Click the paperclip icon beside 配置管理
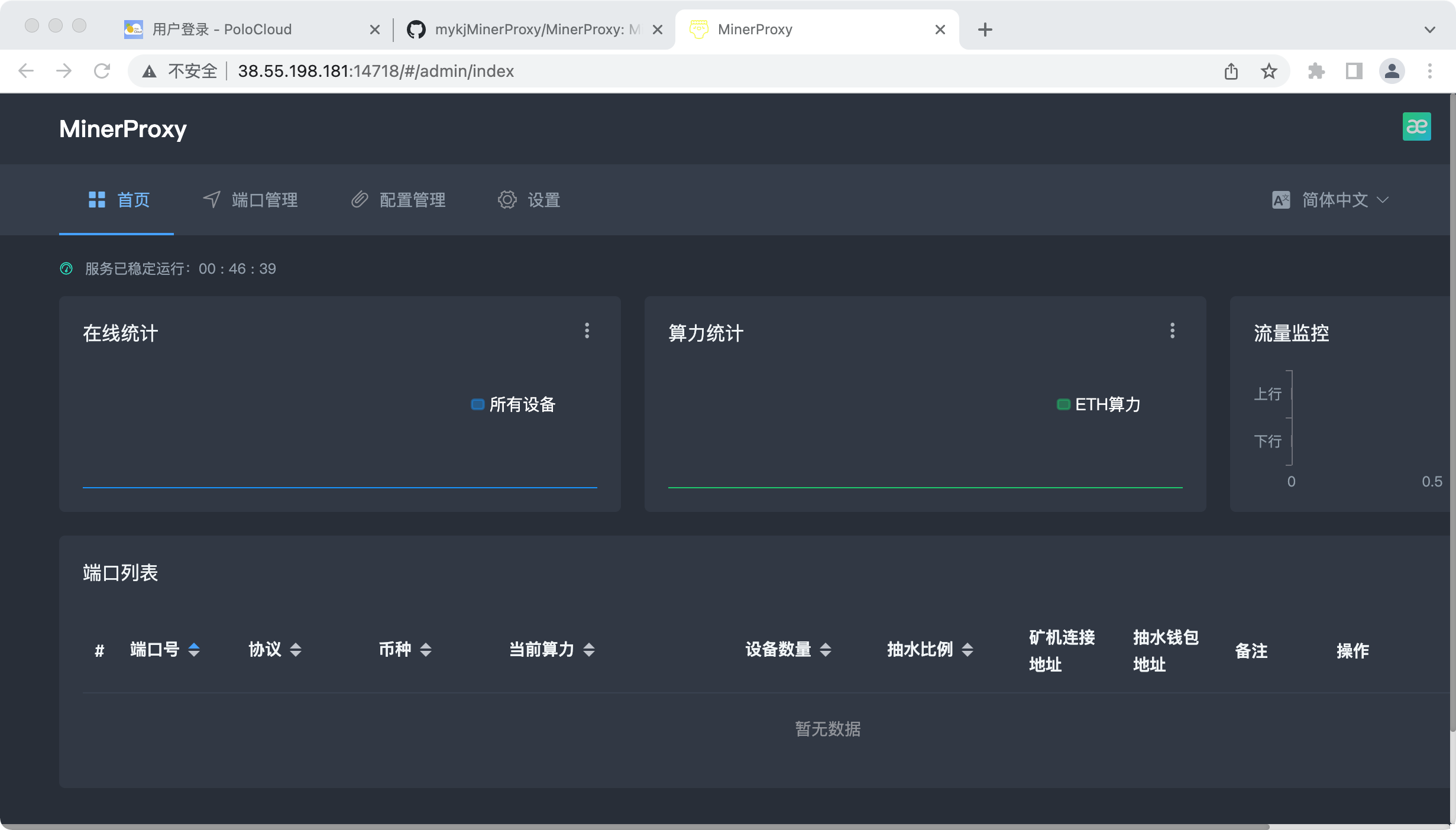 point(359,200)
